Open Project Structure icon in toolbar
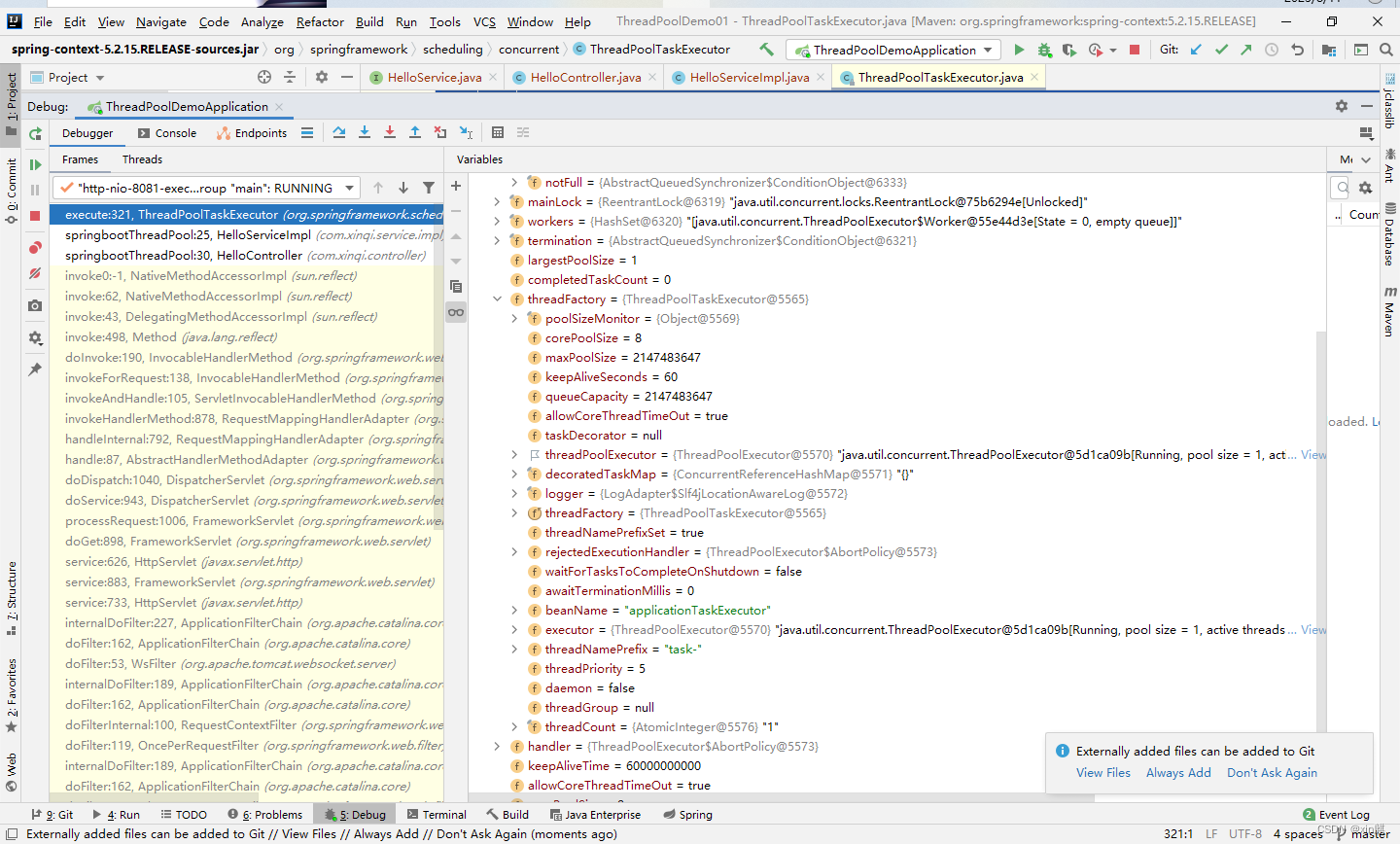The height and width of the screenshot is (844, 1400). pyautogui.click(x=1329, y=50)
